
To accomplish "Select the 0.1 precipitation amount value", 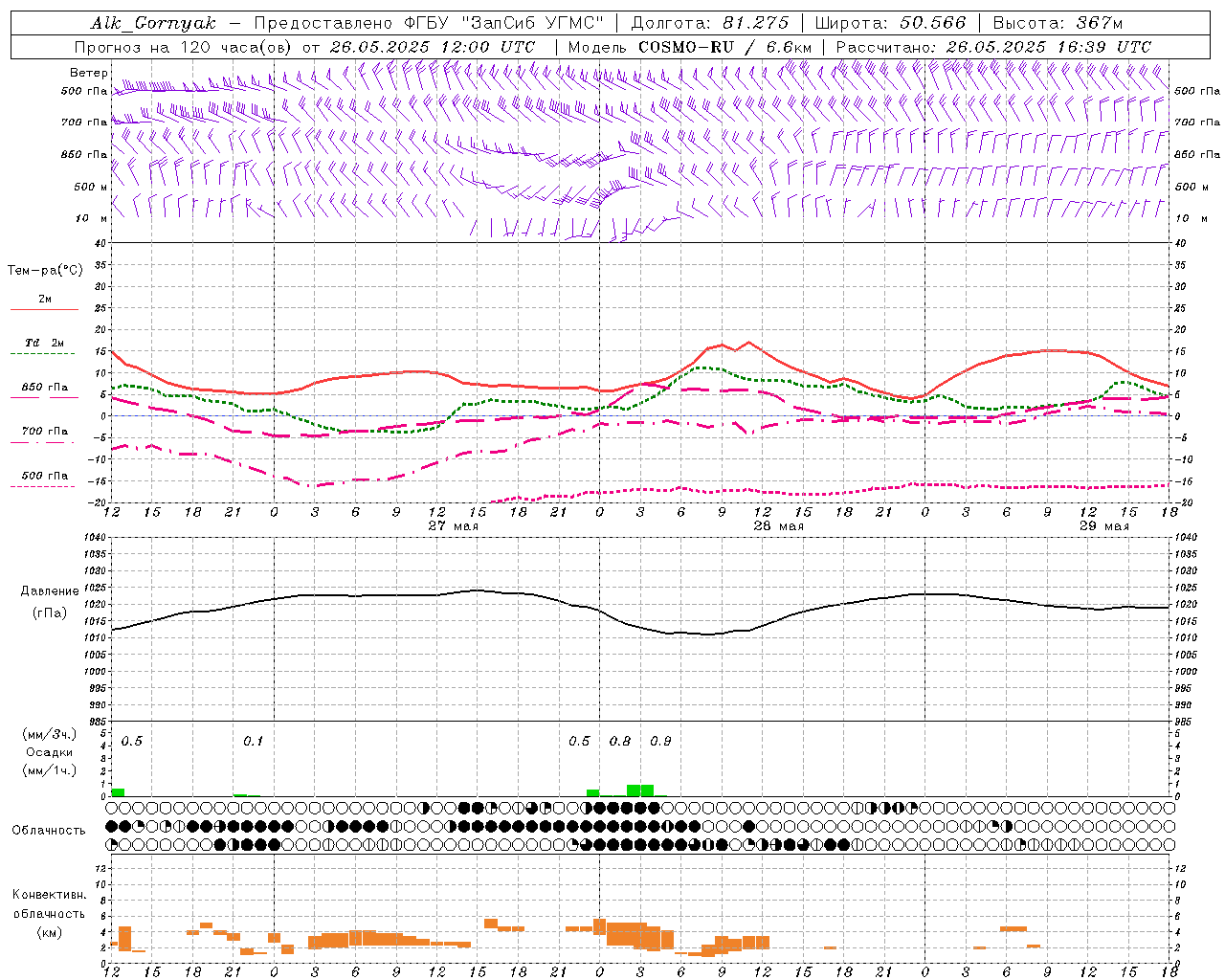I will click(253, 741).
